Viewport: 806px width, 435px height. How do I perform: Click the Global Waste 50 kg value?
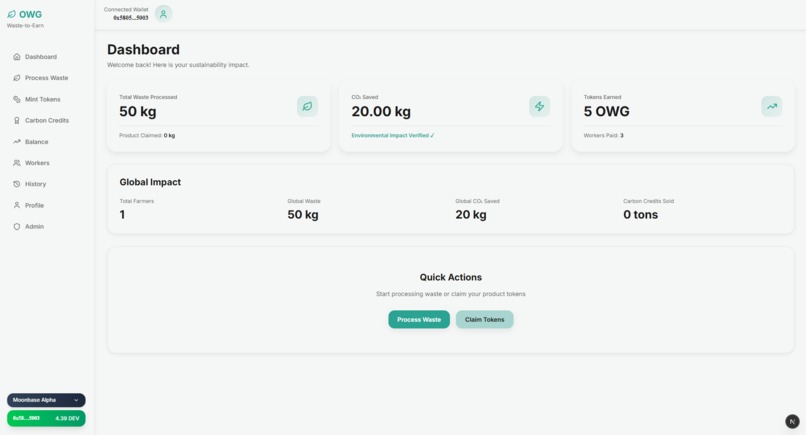tap(303, 215)
